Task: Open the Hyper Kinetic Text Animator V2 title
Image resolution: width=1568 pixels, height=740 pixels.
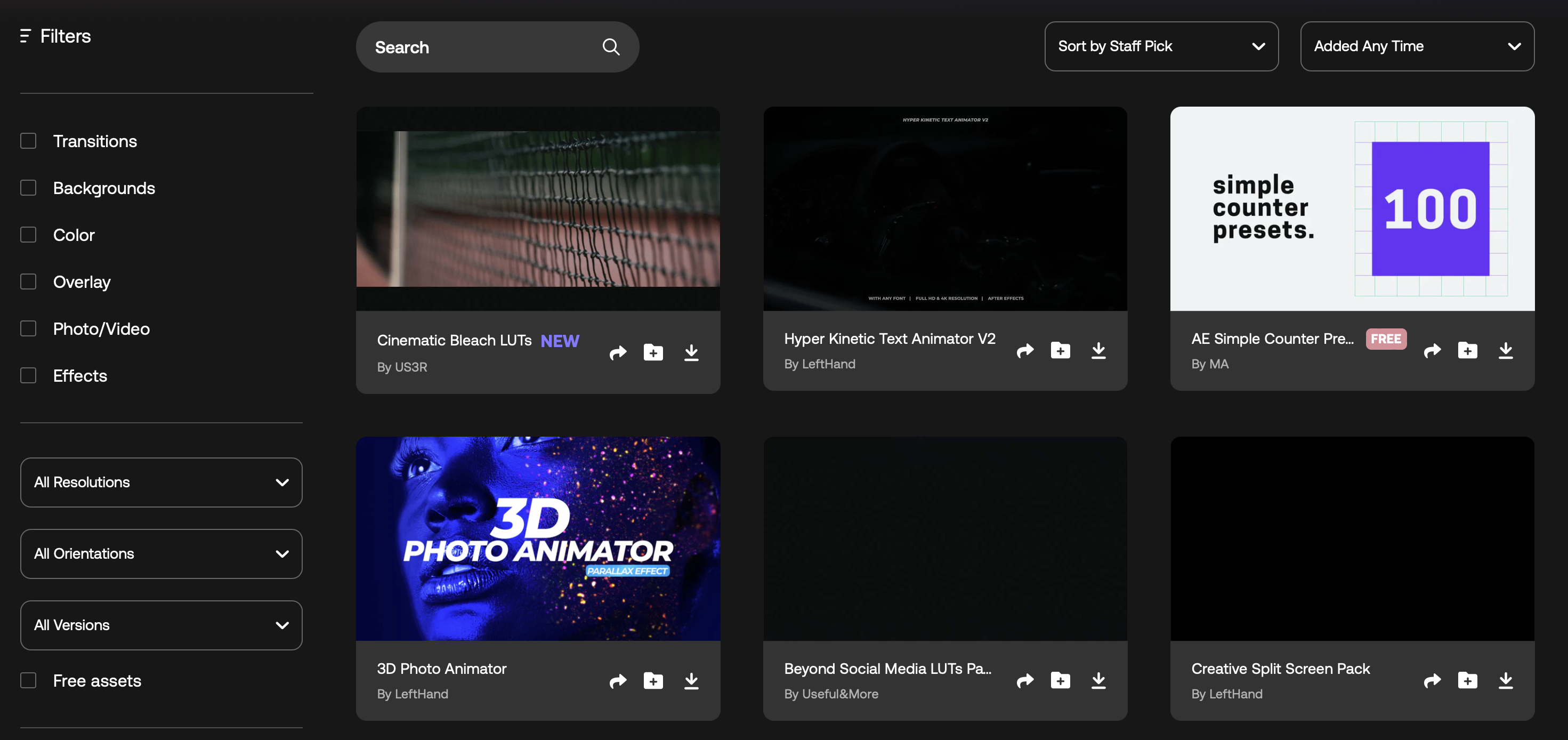Action: tap(890, 339)
